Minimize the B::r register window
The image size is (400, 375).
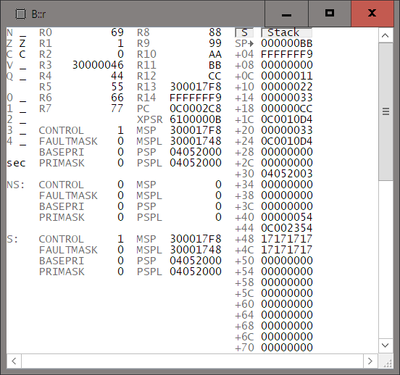click(287, 13)
